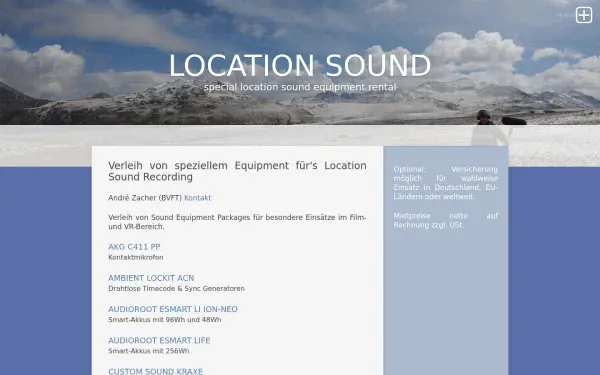600x375 pixels.
Task: Open the Kontakt link
Action: 197,198
